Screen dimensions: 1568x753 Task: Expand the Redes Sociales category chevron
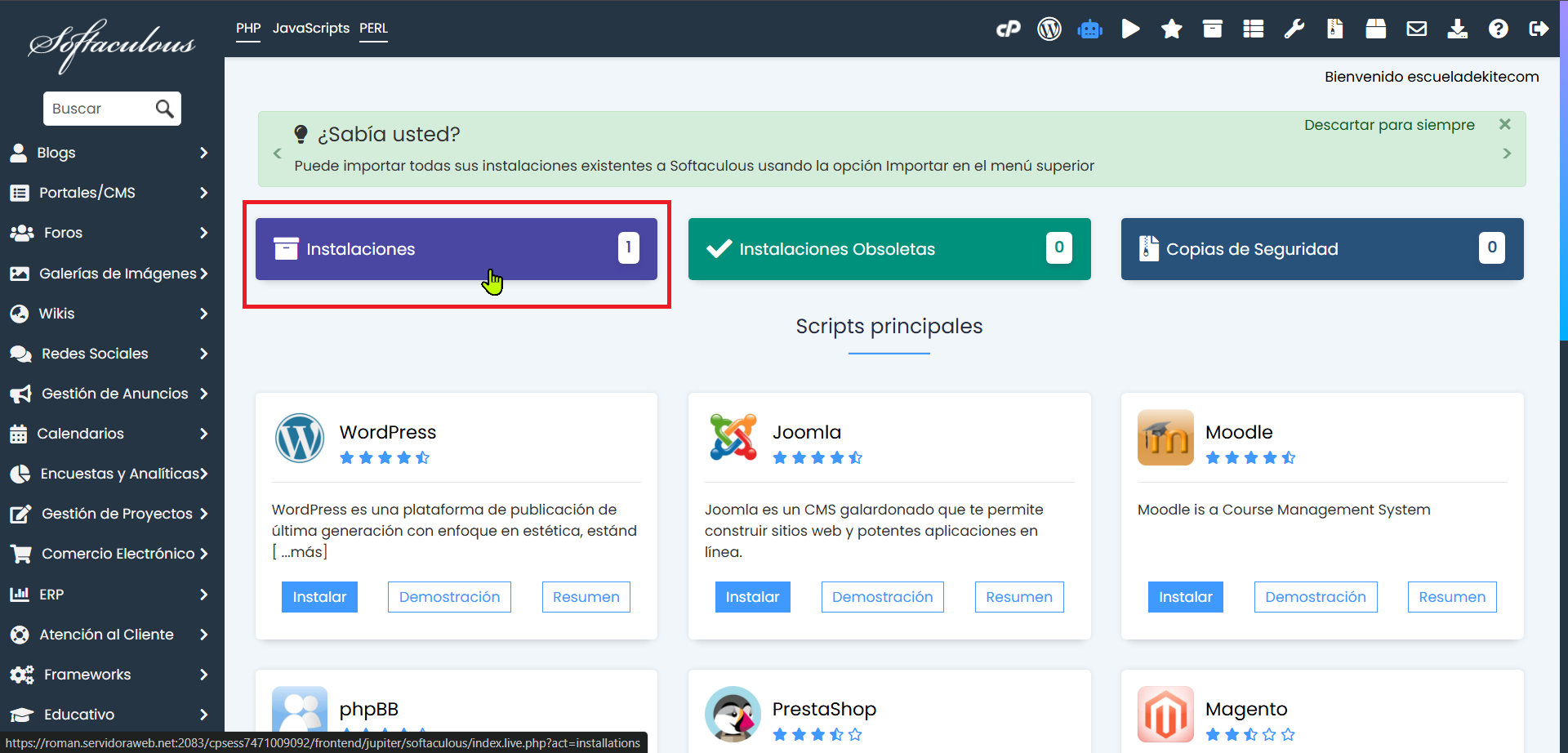203,354
